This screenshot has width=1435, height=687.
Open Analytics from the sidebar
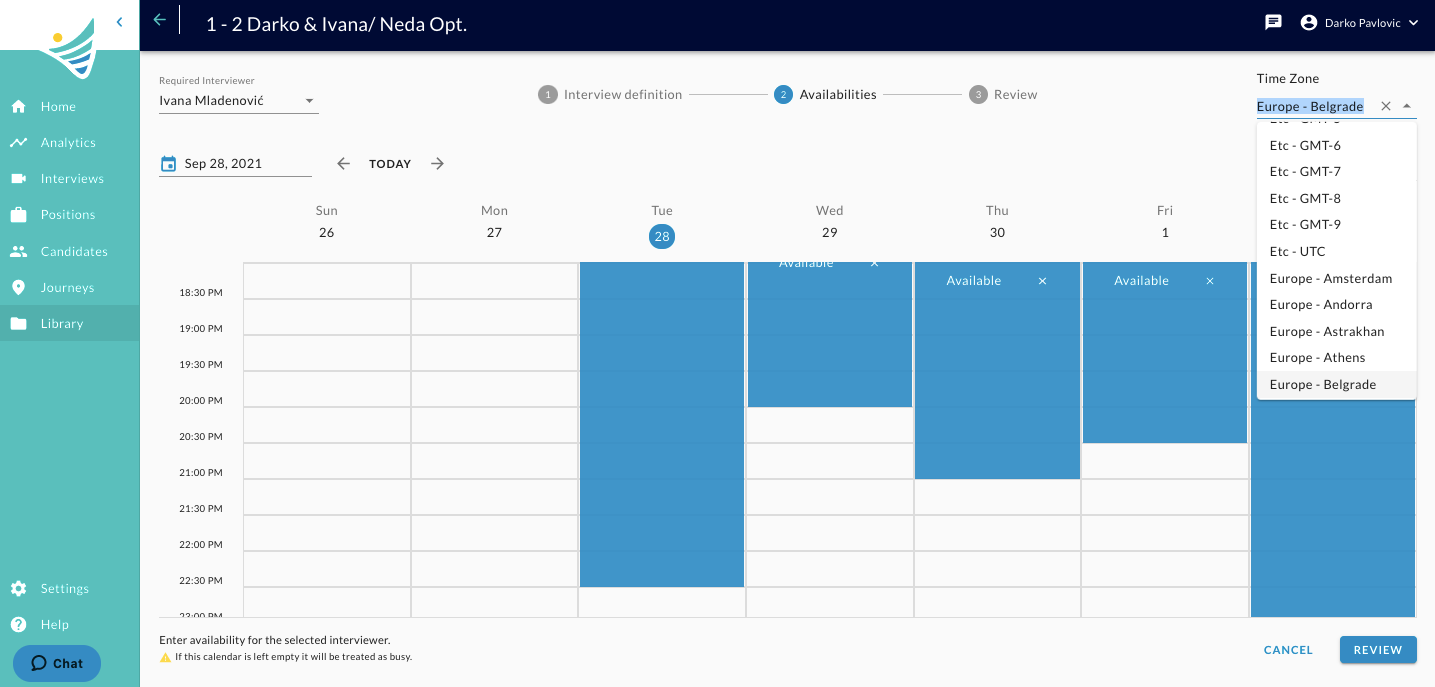coord(70,143)
